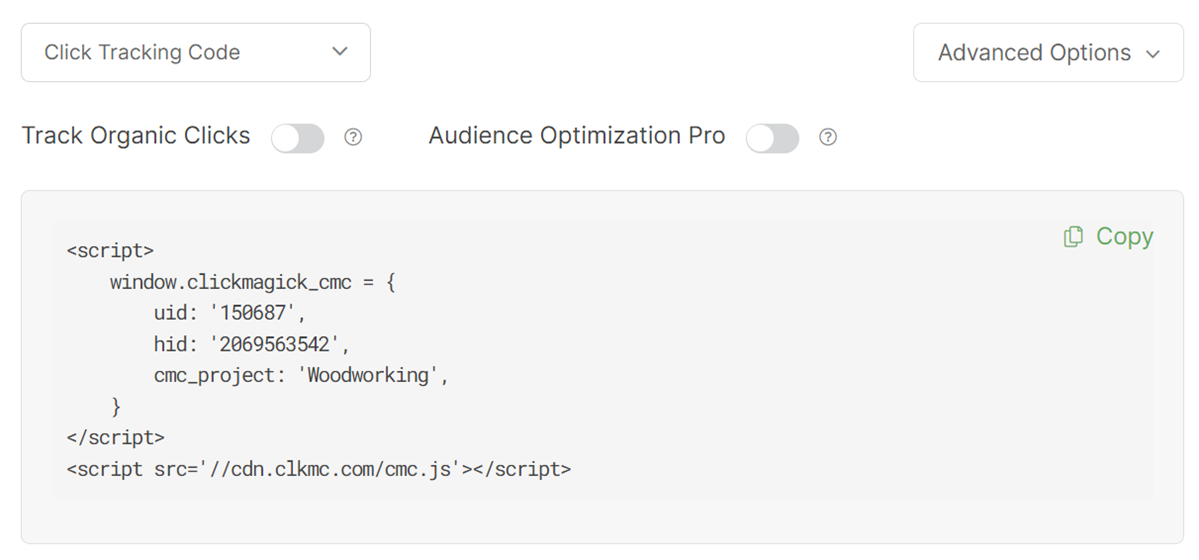Open the Click Tracking Code dropdown
The image size is (1199, 560).
195,53
